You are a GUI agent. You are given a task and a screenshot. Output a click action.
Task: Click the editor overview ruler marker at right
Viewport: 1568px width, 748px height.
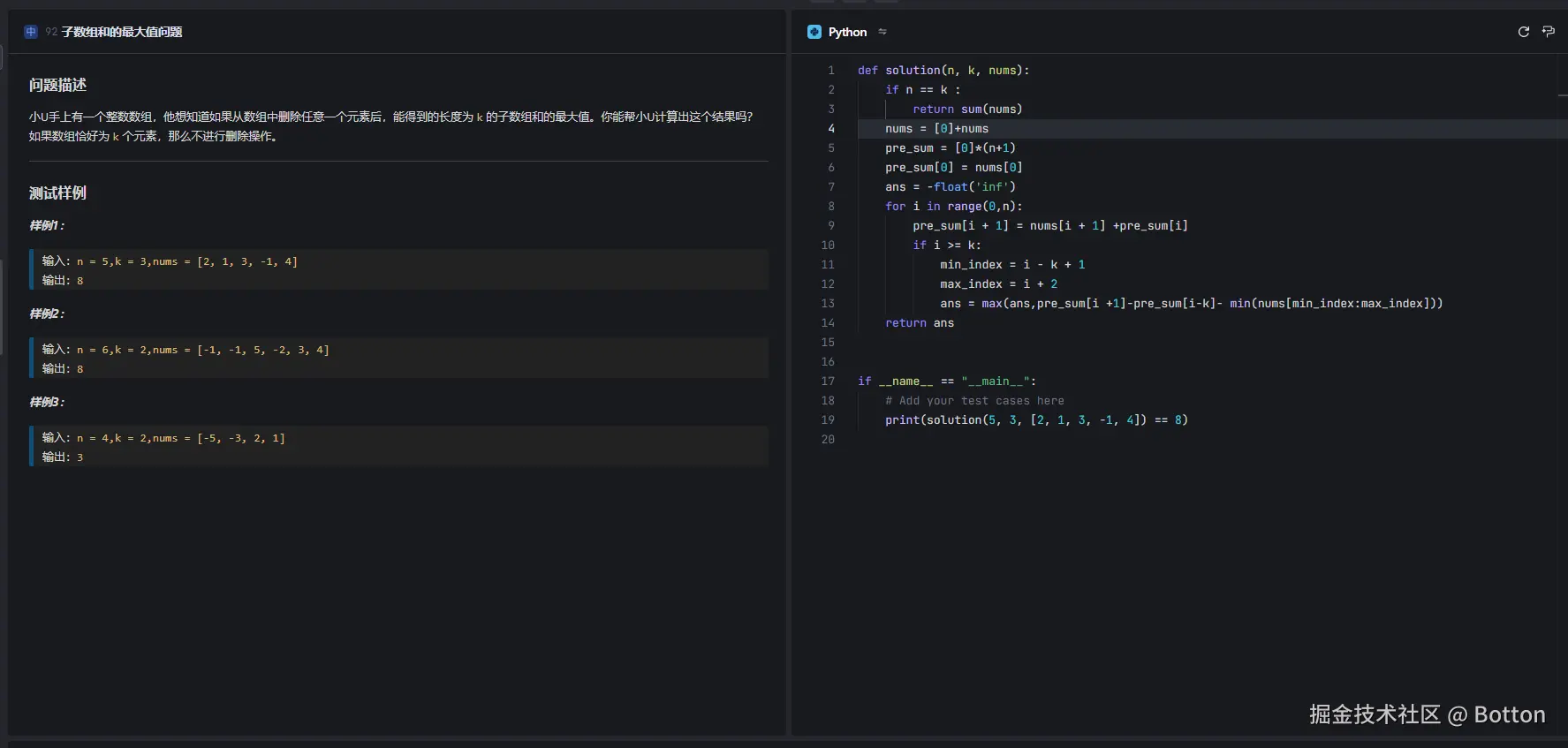(x=1562, y=94)
